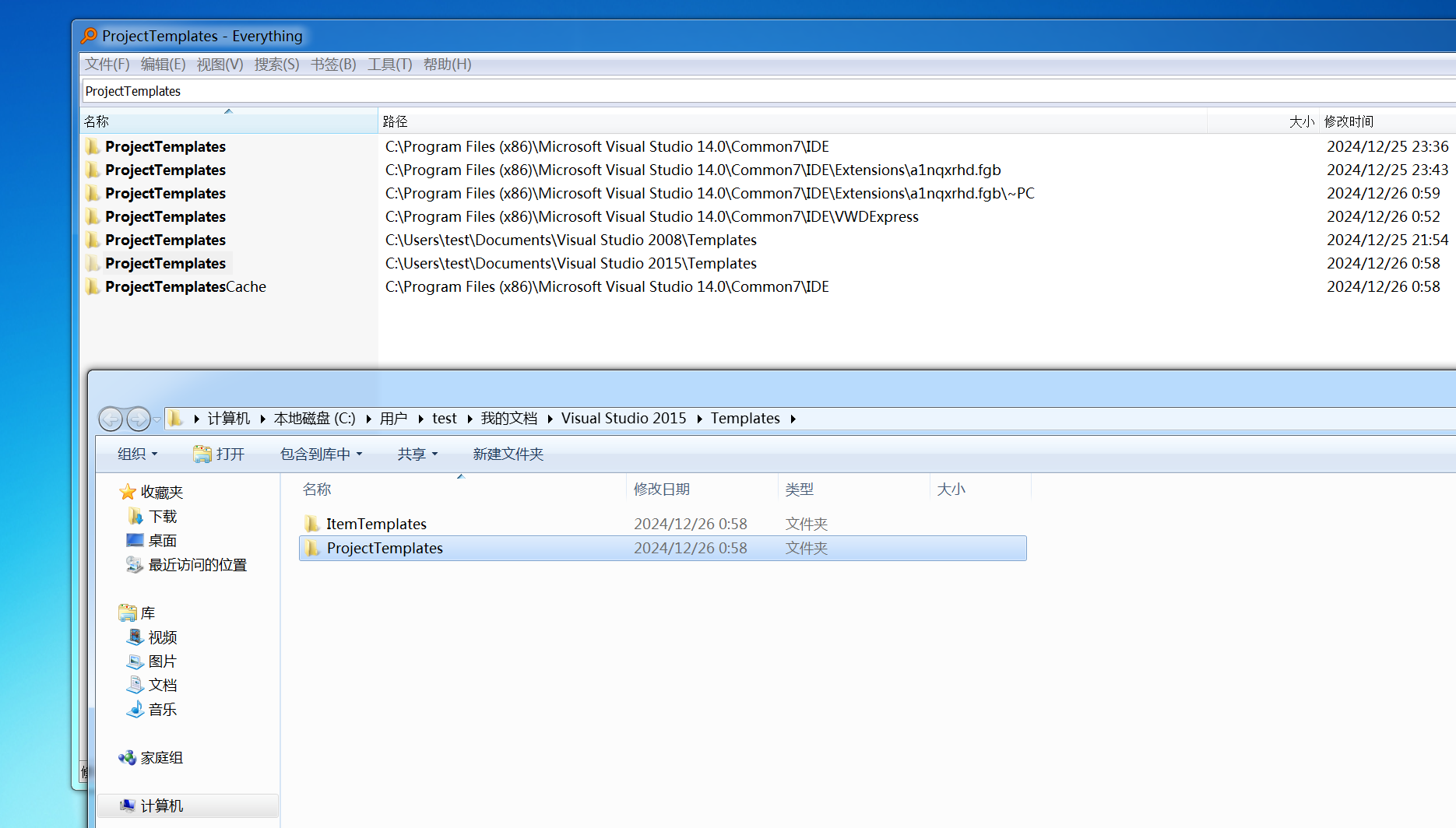Open the 工具(T) menu

(390, 65)
